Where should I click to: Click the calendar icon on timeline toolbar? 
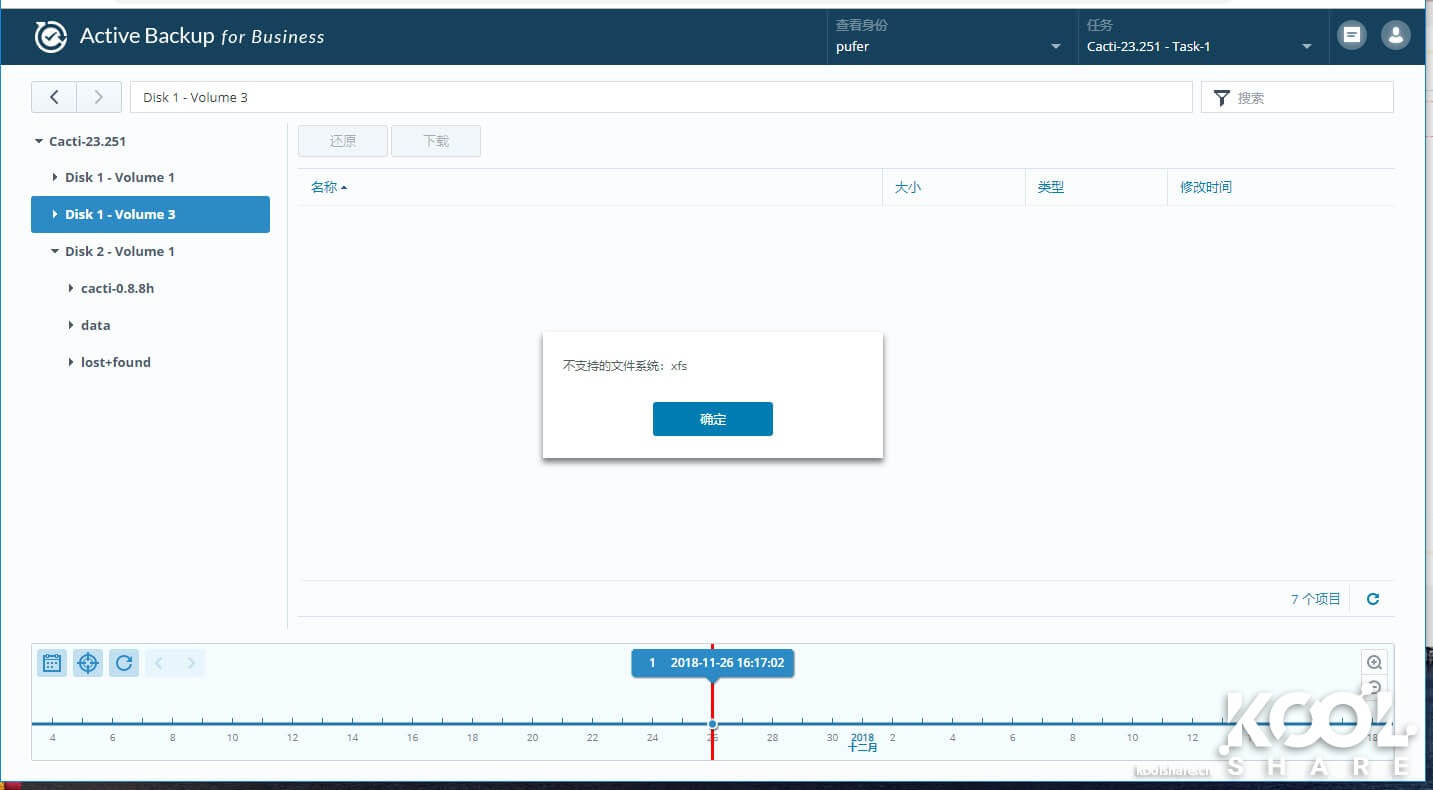coord(52,663)
